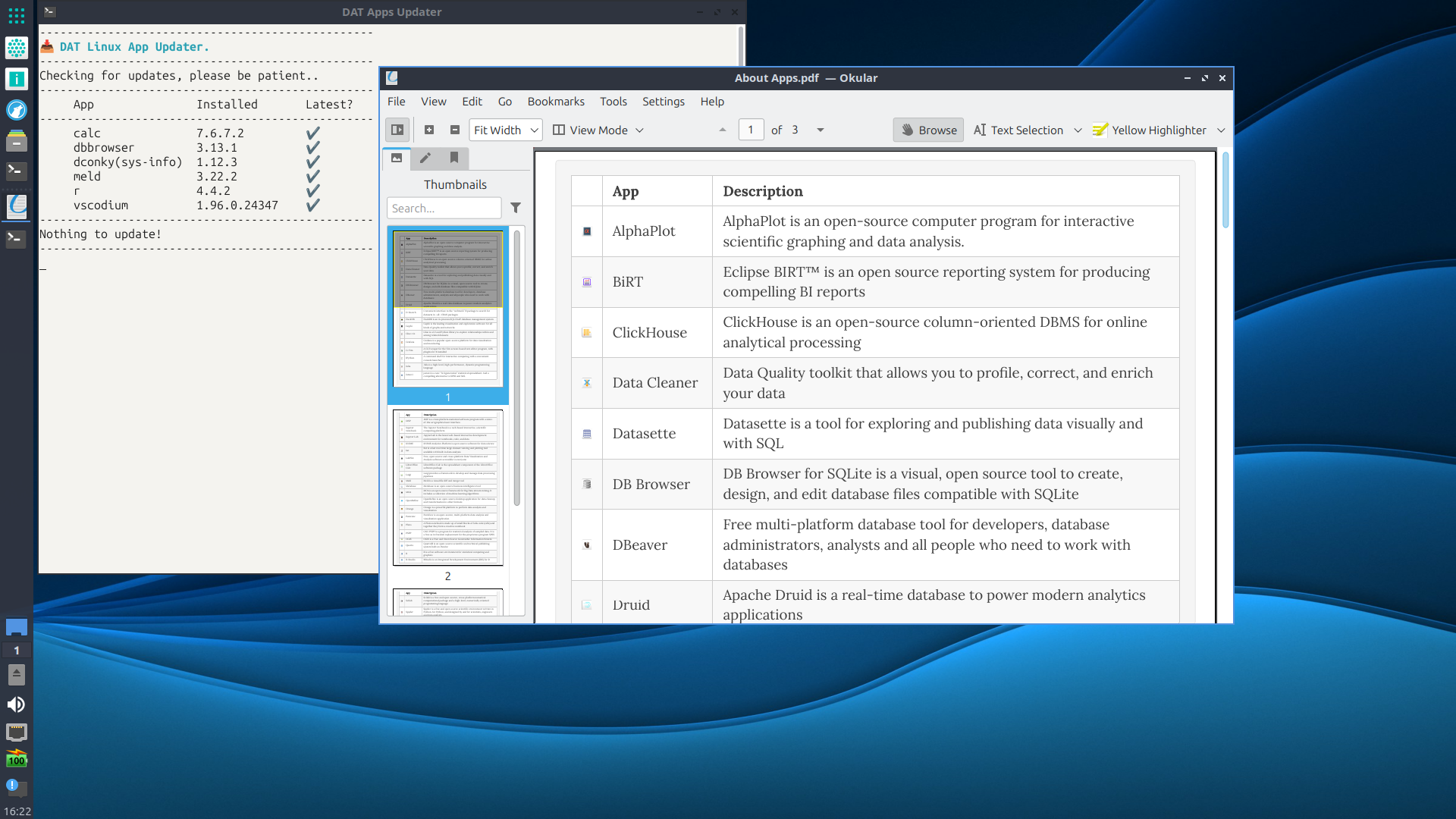
Task: Open the View menu
Action: [434, 101]
